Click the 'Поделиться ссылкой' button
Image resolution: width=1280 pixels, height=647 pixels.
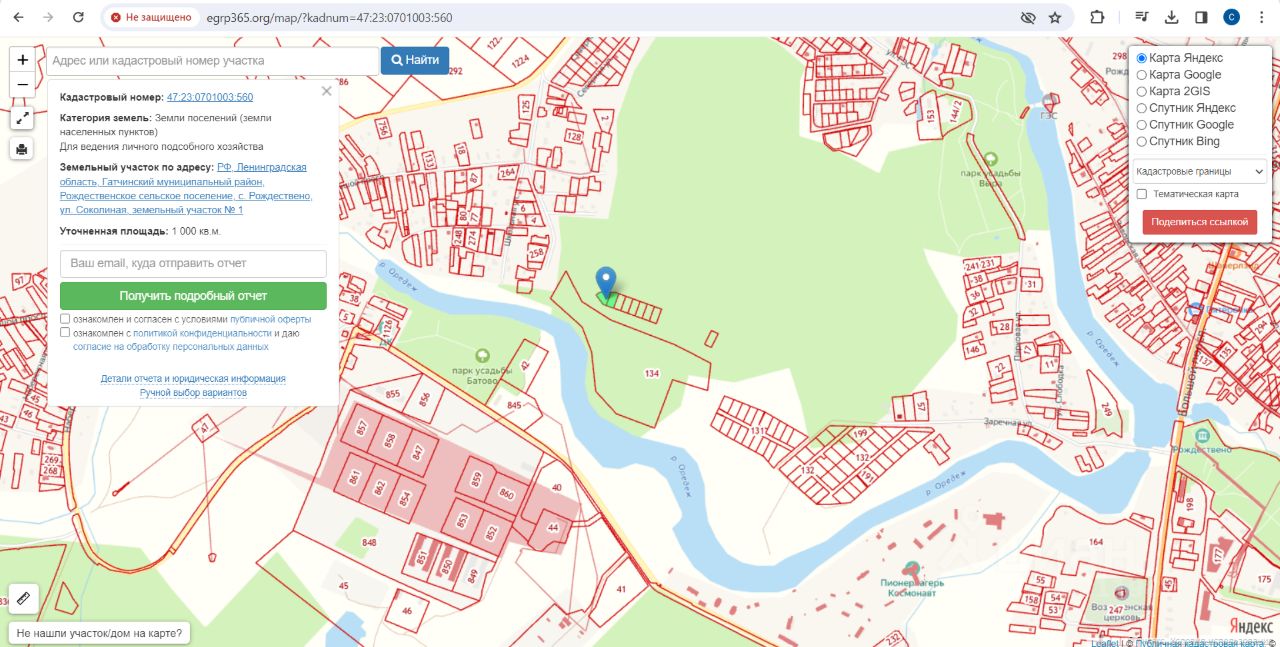coord(1200,222)
